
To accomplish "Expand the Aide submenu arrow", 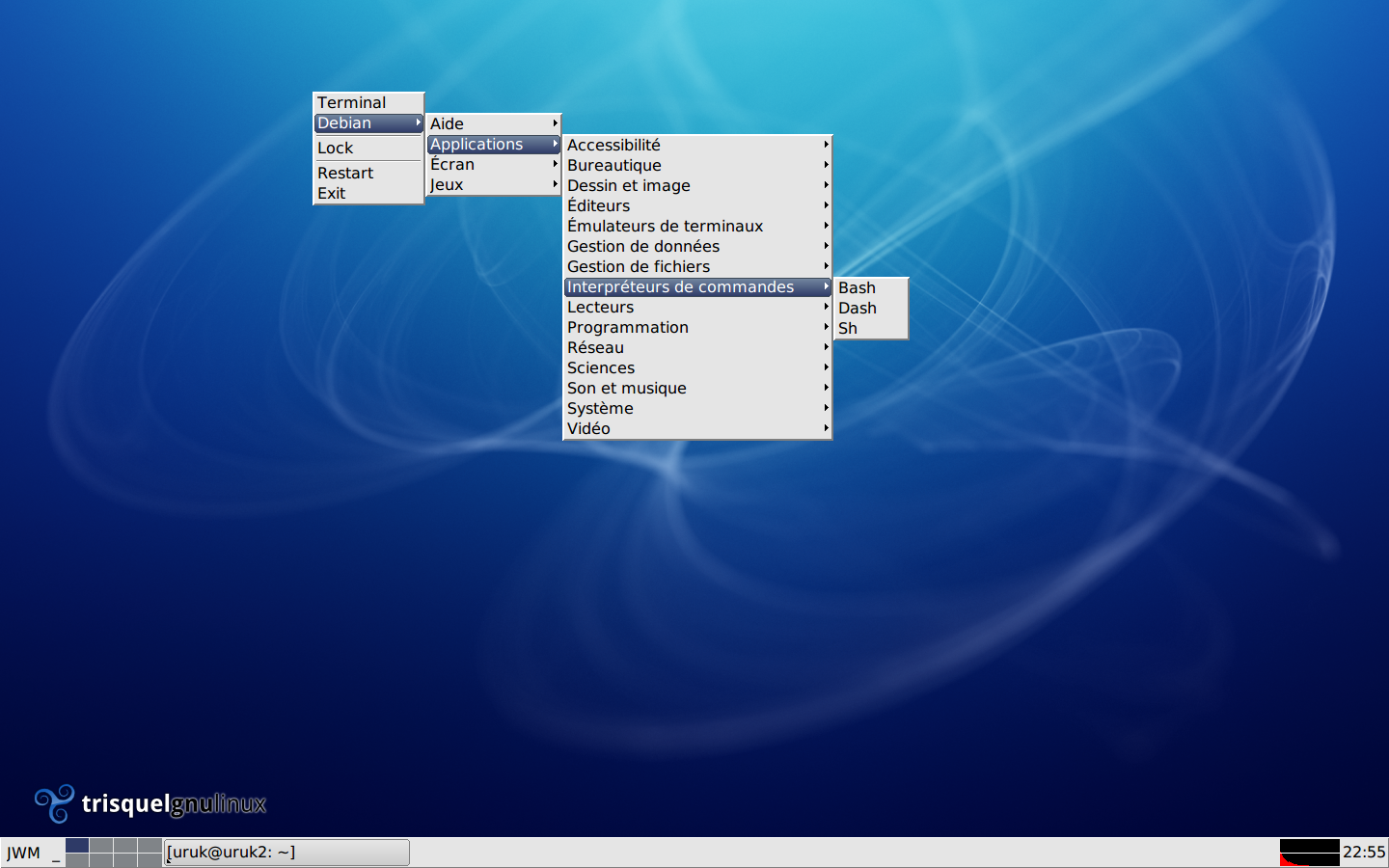I will pos(556,123).
